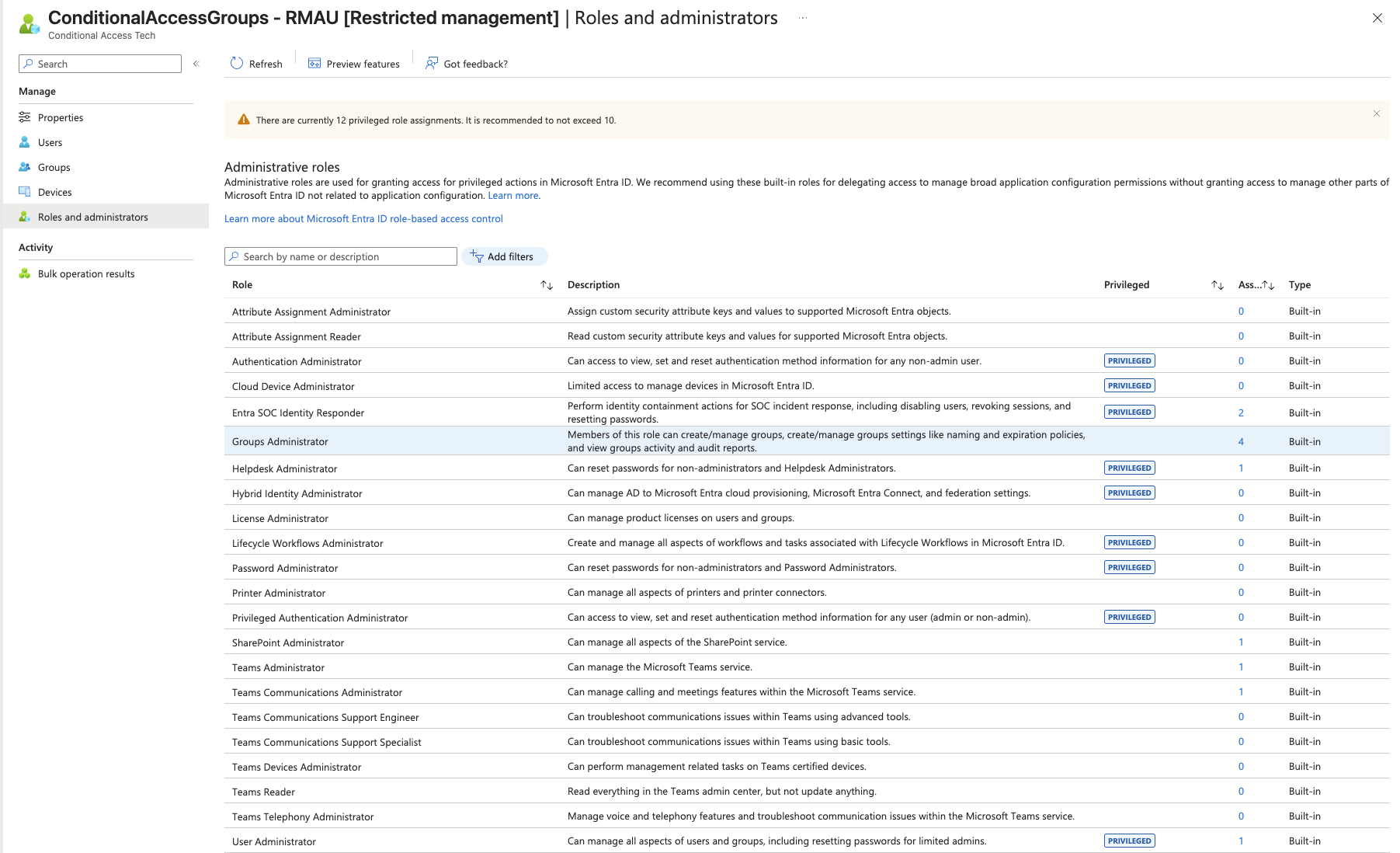Open Teams Communications Support Specialist role
The height and width of the screenshot is (853, 1400).
point(326,742)
